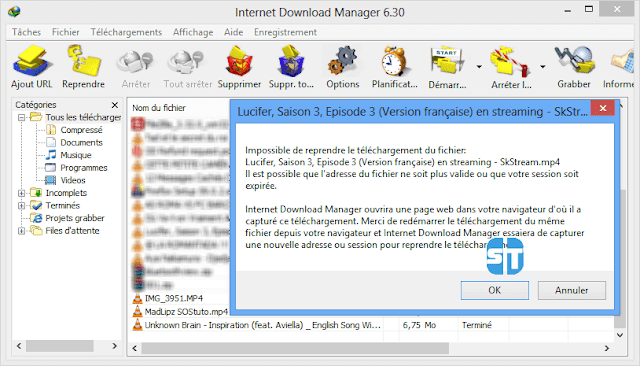
Task: Expand the Incomplets tree node
Action: click(22, 193)
